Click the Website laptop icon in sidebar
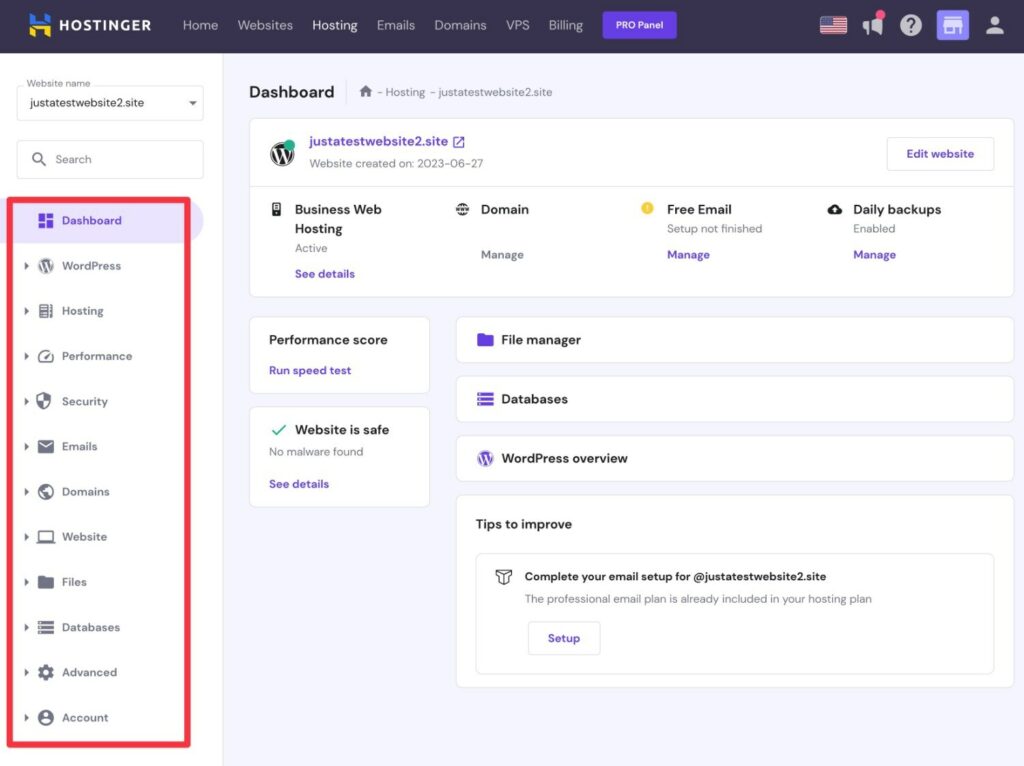 (x=46, y=537)
